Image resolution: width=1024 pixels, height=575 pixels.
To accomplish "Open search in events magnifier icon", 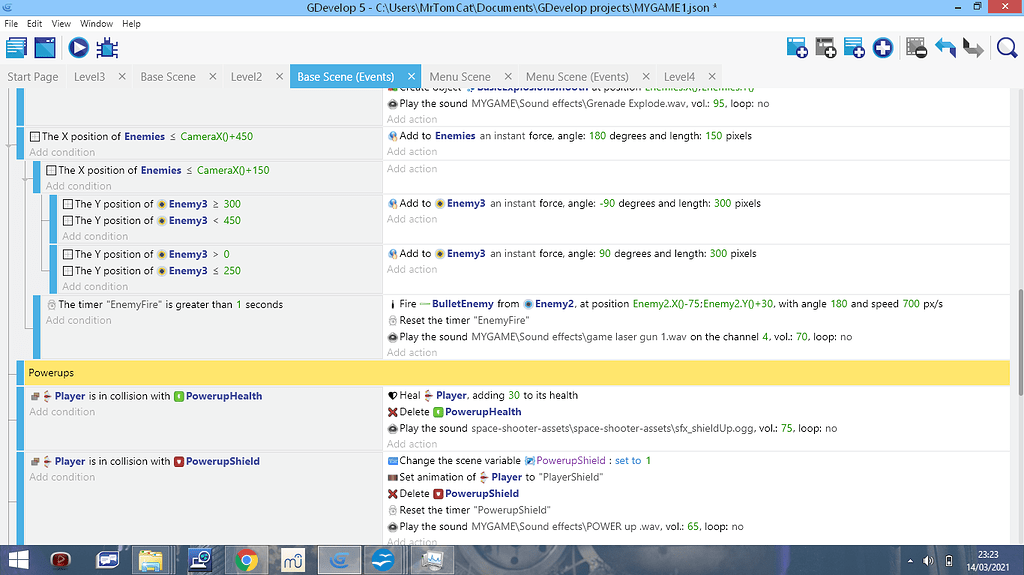I will (x=1006, y=47).
